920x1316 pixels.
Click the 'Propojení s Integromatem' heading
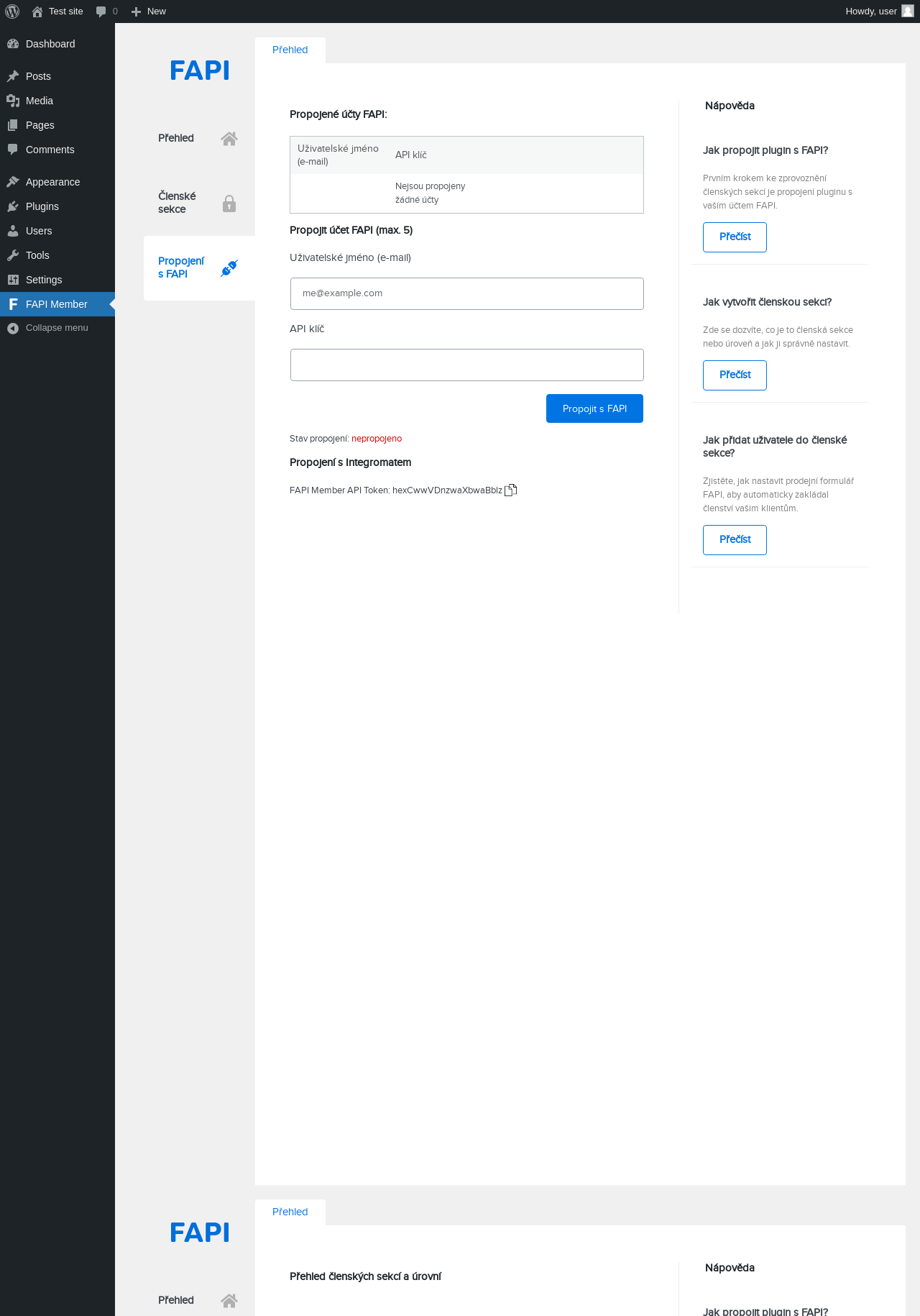[x=351, y=462]
